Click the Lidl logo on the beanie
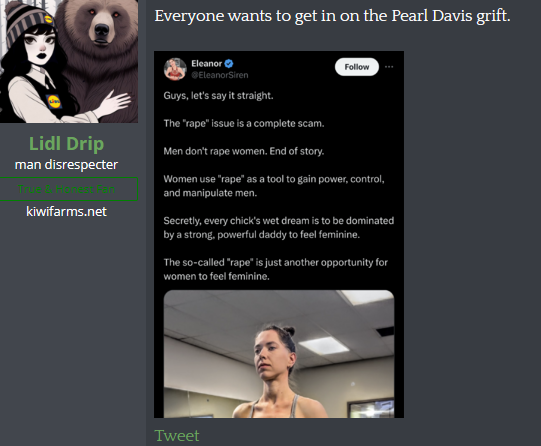This screenshot has height=446, width=541. point(48,19)
